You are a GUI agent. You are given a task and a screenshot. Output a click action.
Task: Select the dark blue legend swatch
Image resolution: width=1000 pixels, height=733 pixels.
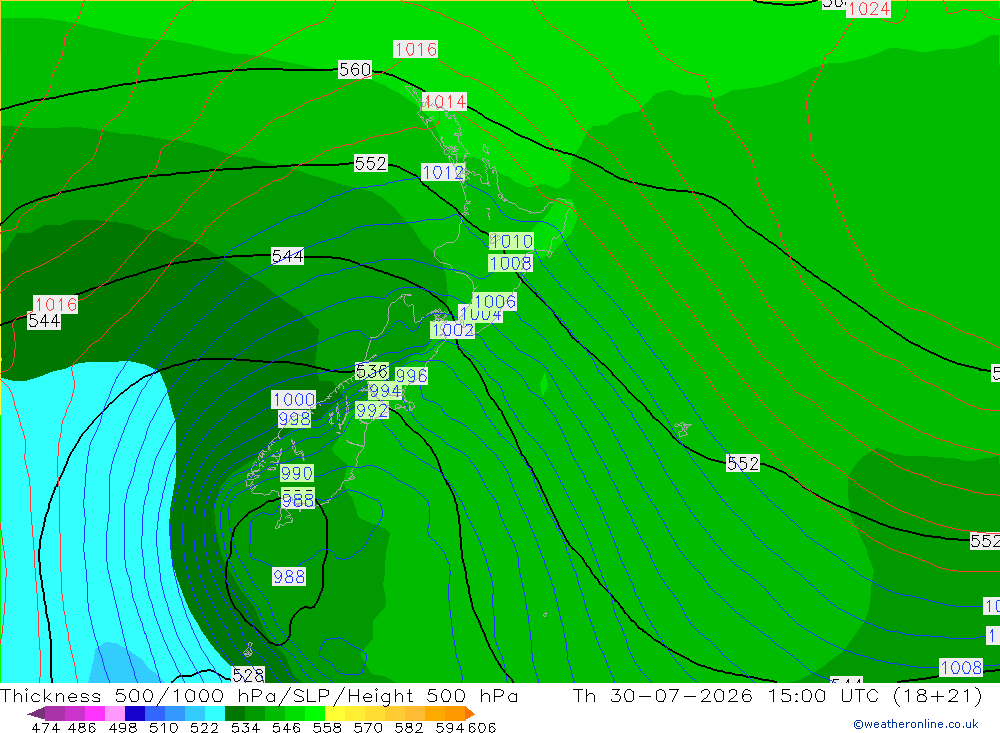click(x=135, y=713)
